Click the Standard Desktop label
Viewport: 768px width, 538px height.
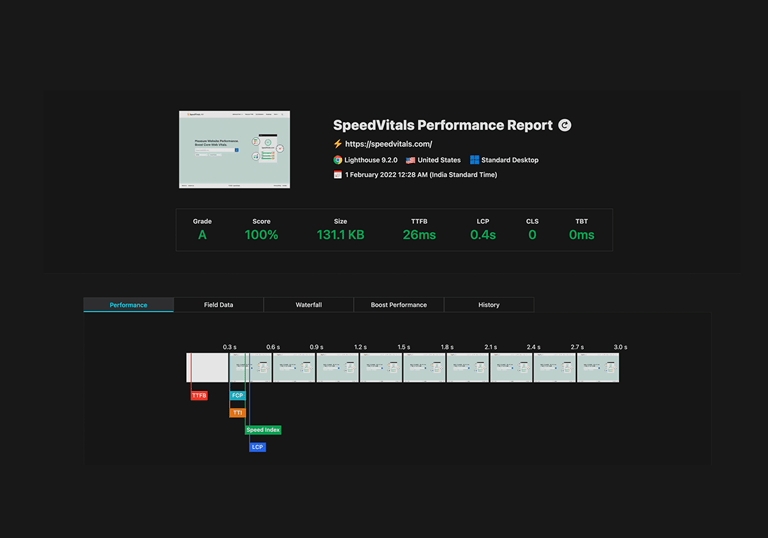509,160
